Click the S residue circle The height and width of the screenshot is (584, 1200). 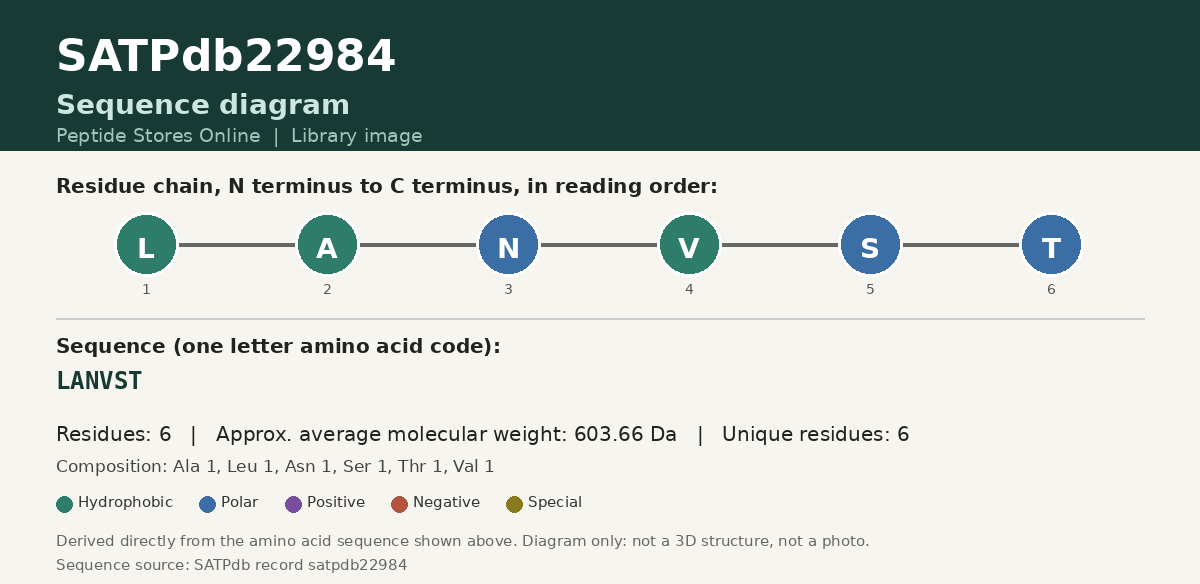click(x=870, y=245)
